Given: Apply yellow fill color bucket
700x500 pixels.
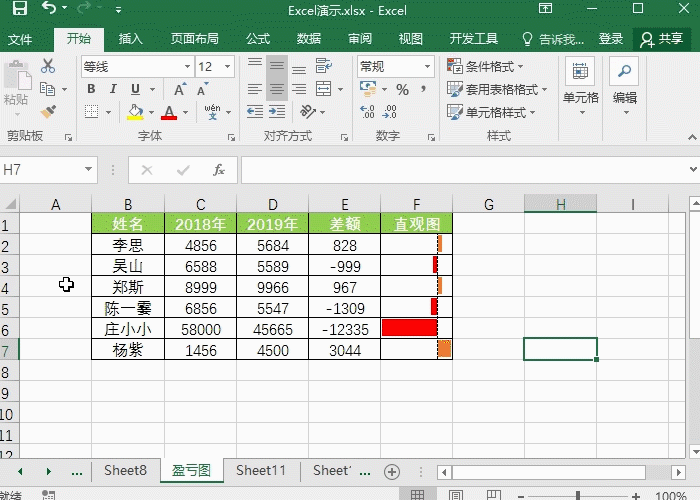Looking at the screenshot, I should coord(135,112).
